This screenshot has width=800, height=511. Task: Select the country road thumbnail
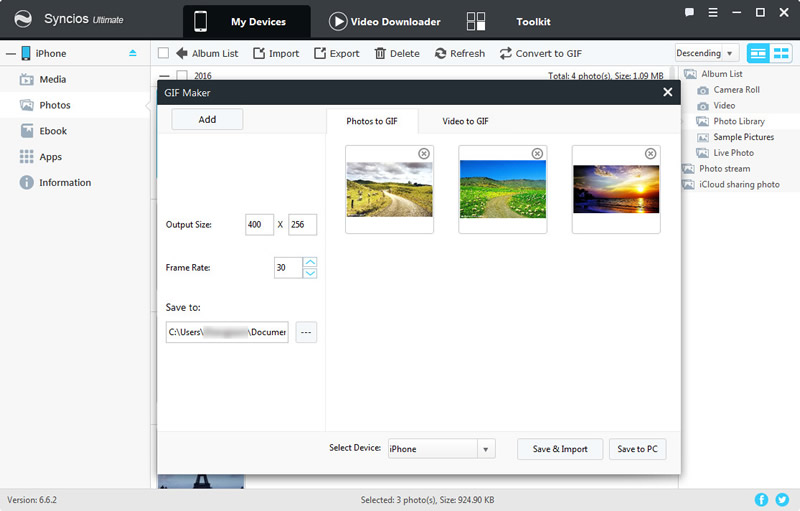pyautogui.click(x=389, y=190)
